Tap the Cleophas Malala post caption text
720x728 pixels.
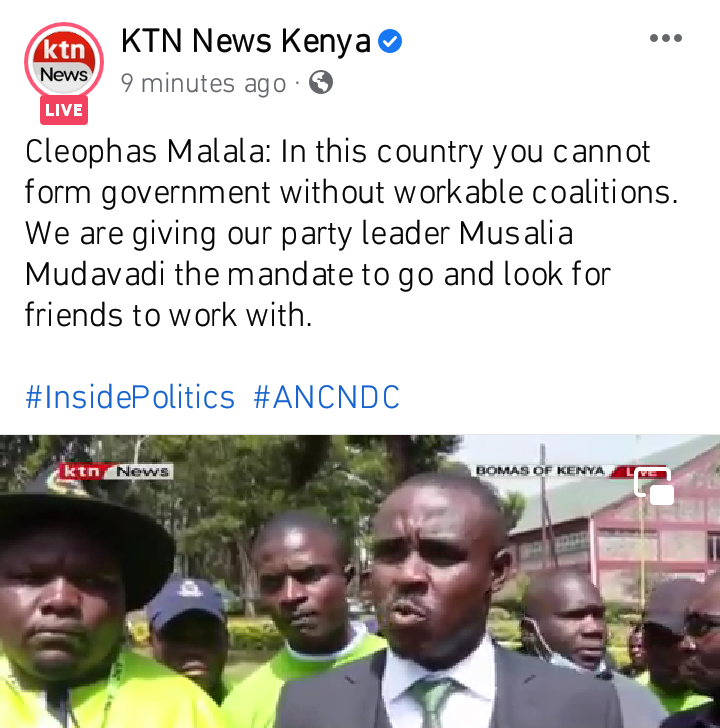point(351,234)
